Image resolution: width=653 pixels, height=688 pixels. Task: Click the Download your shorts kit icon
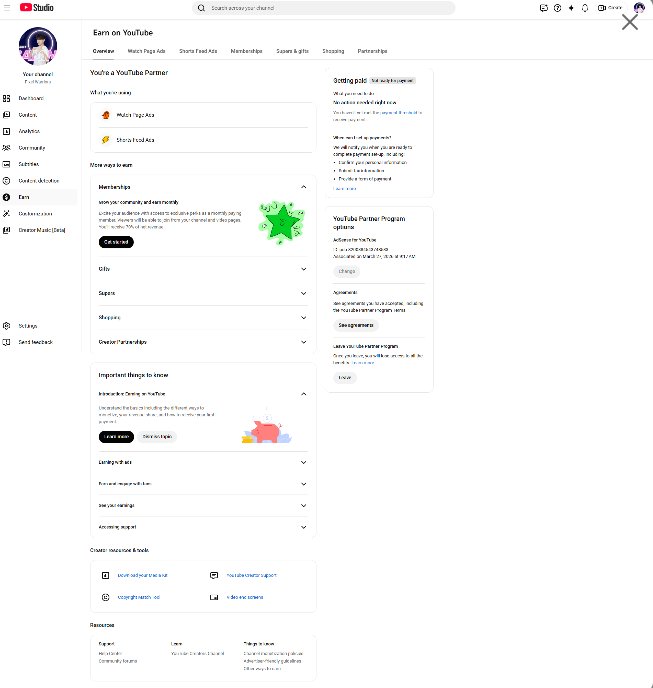[x=105, y=575]
